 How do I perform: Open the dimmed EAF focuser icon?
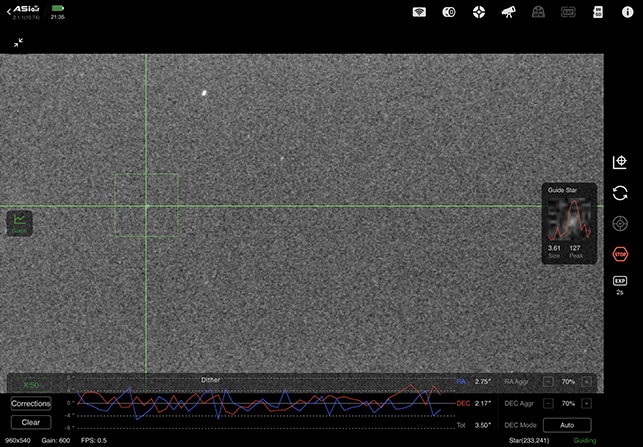point(568,12)
